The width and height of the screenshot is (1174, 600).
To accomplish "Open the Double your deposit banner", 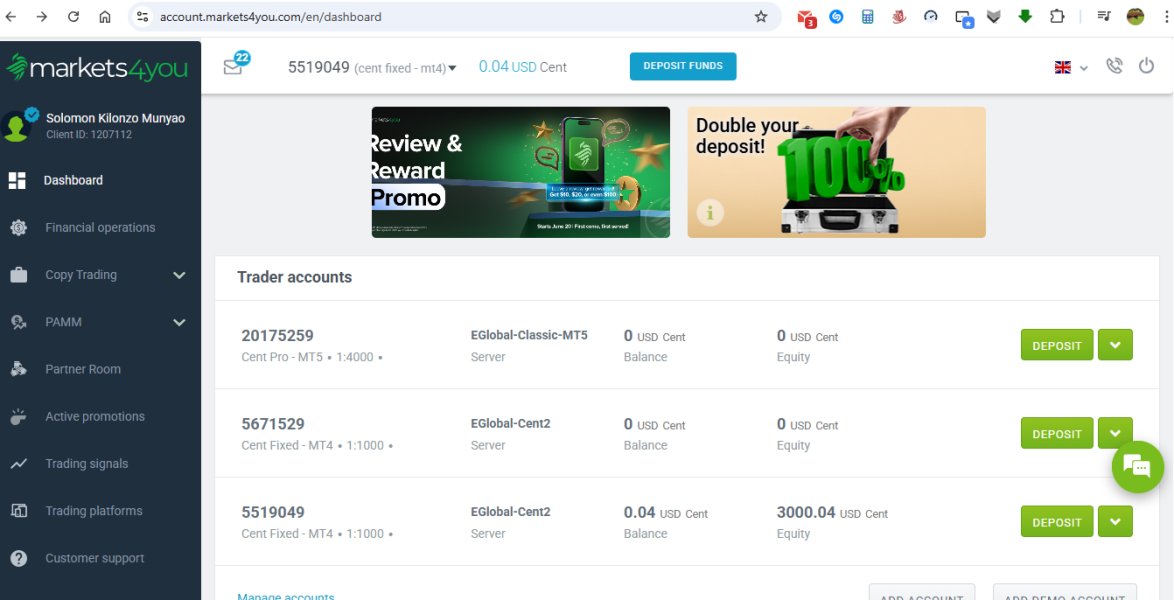I will tap(836, 172).
